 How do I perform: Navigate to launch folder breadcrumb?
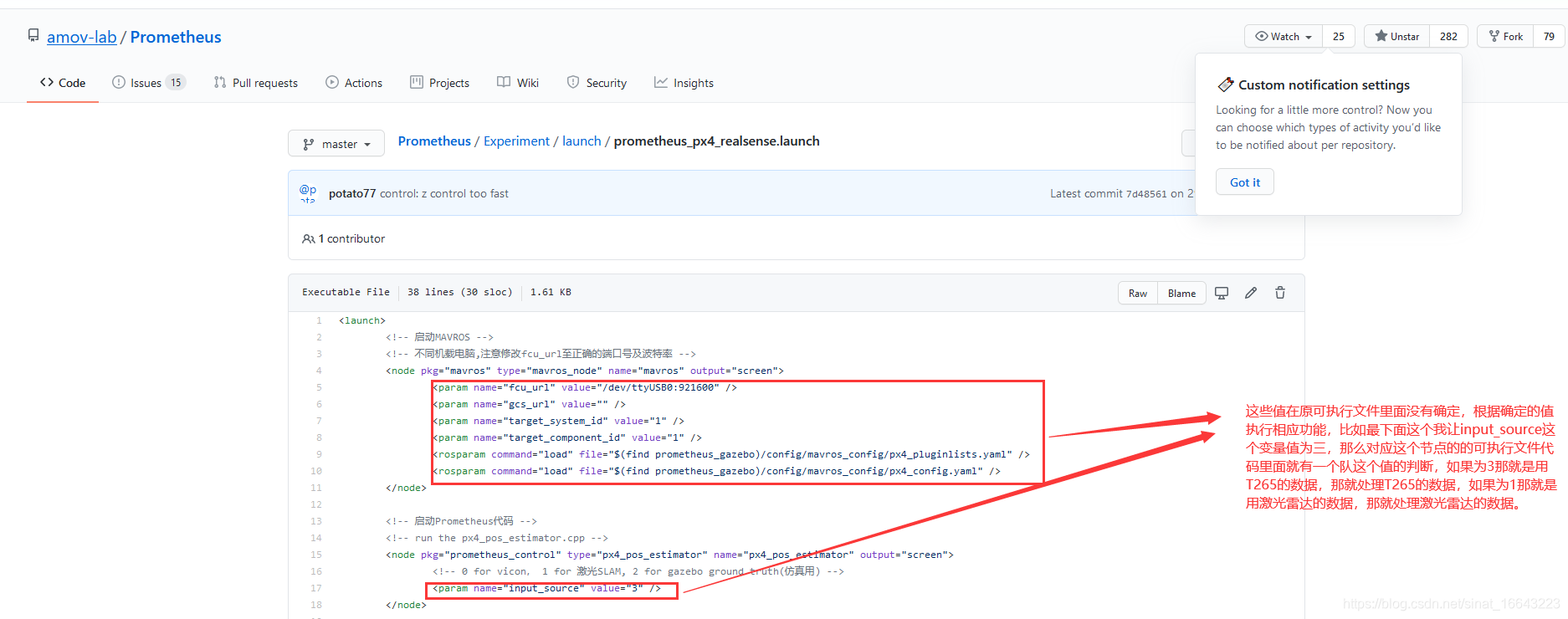pos(582,141)
